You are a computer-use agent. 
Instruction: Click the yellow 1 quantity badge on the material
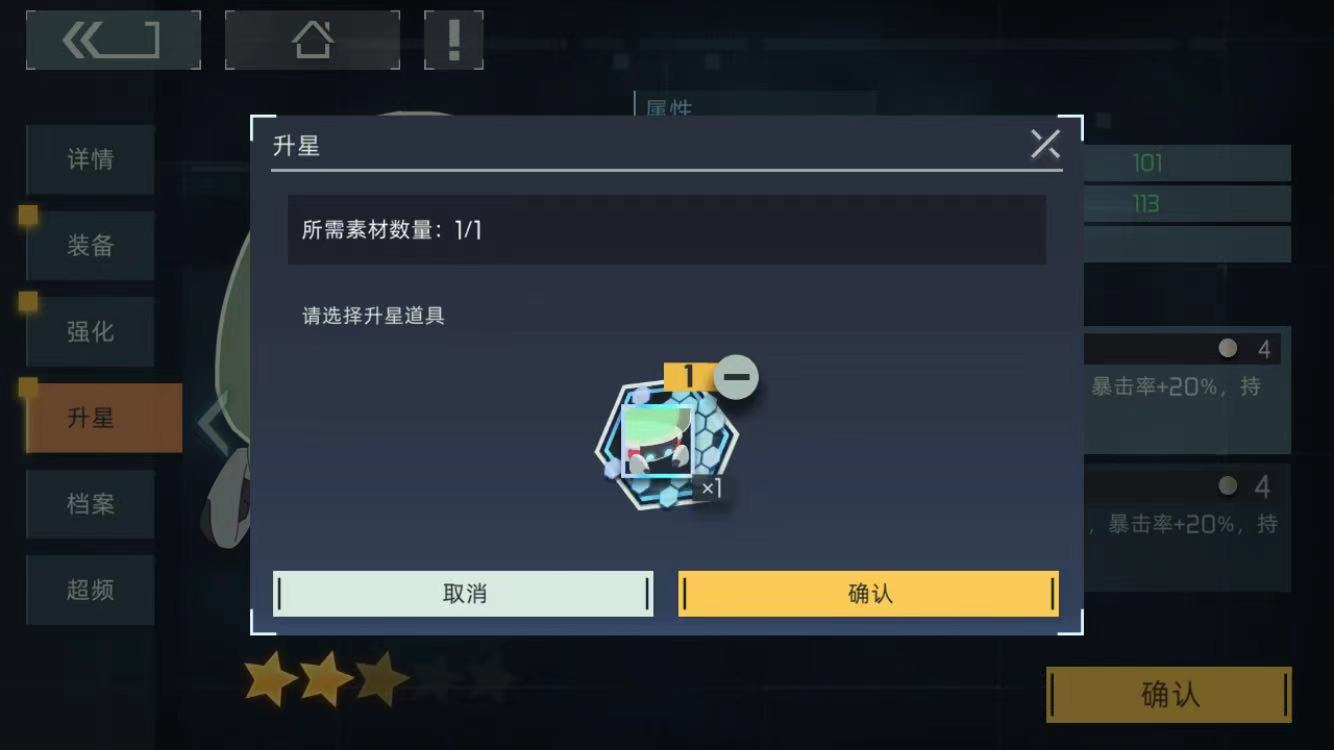688,377
